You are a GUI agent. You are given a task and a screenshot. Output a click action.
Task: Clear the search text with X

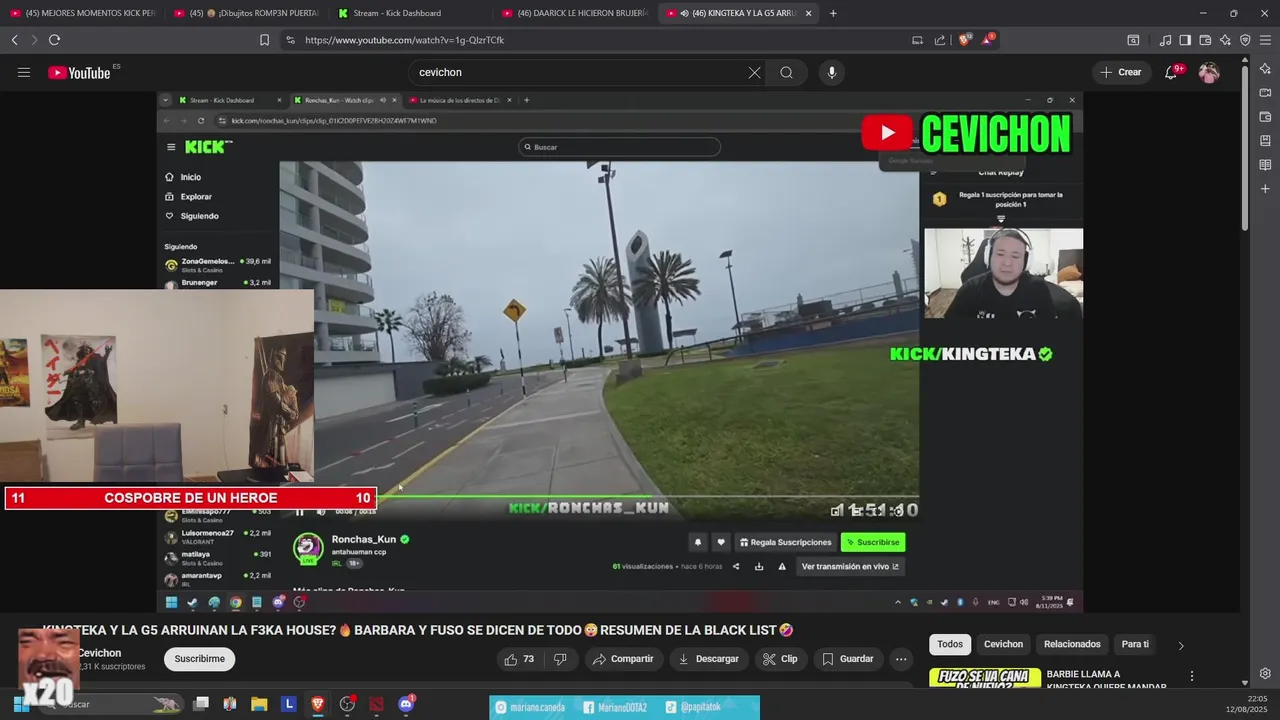click(x=754, y=72)
